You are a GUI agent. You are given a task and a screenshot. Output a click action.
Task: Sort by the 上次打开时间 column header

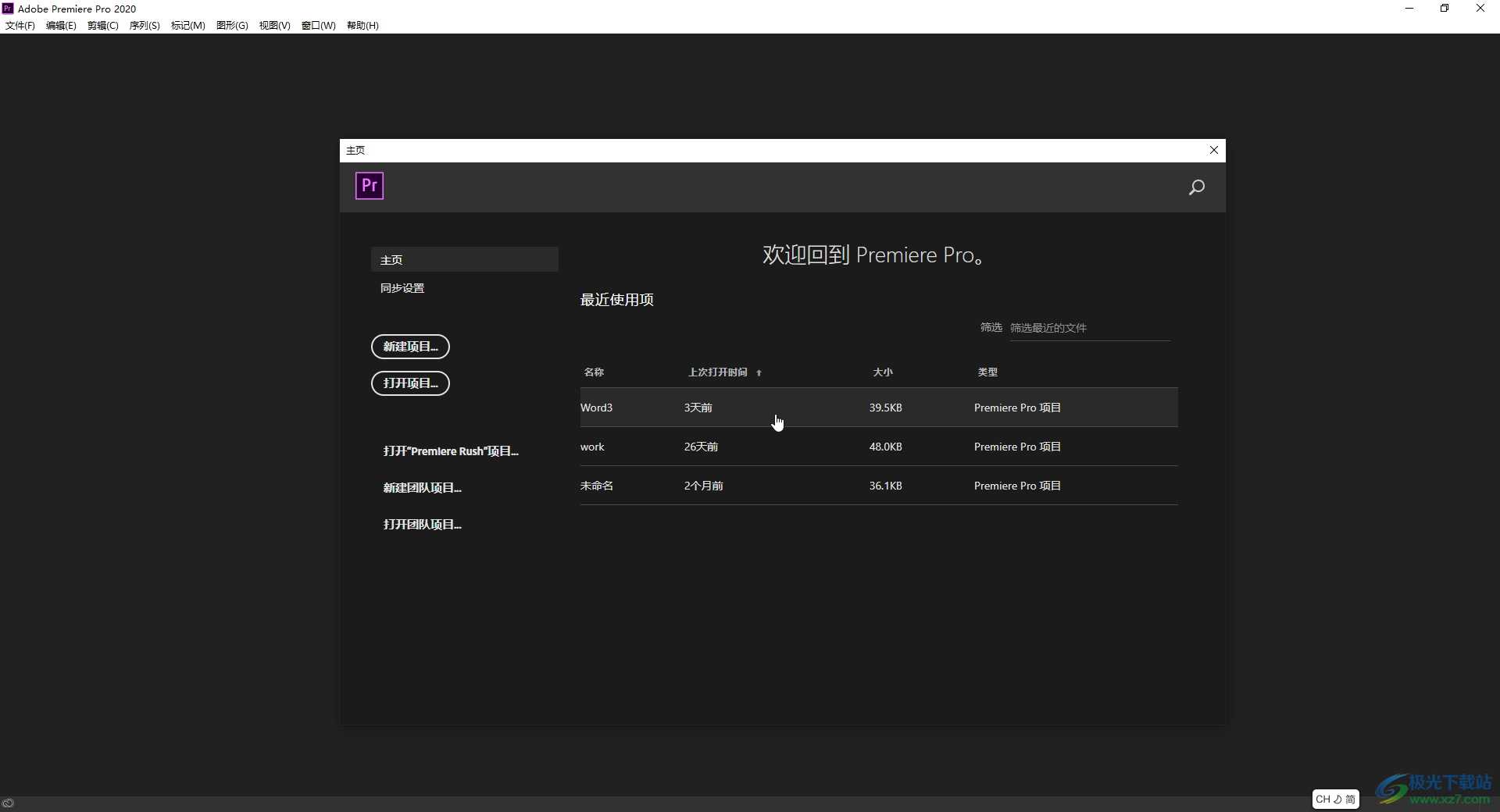717,372
